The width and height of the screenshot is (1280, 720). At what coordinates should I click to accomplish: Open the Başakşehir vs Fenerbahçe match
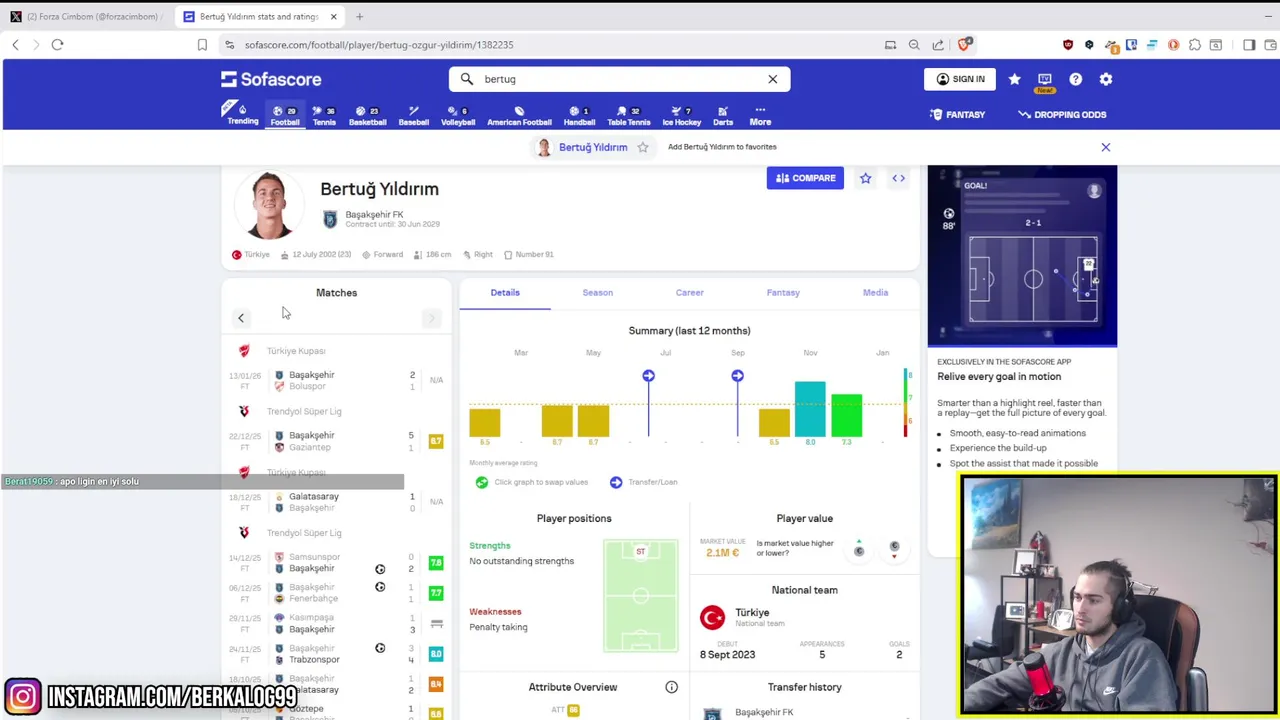pyautogui.click(x=336, y=592)
